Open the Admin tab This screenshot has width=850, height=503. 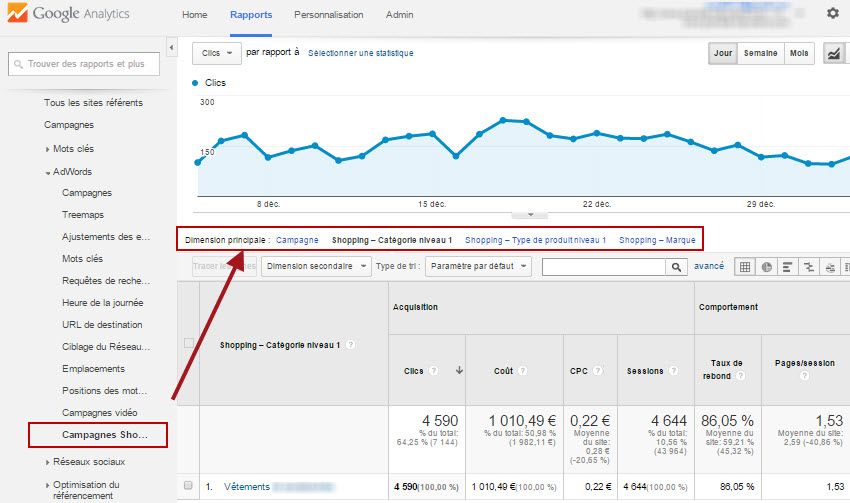point(400,15)
